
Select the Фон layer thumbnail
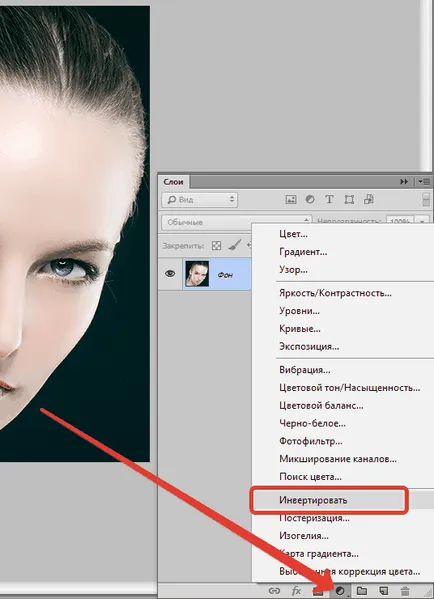pyautogui.click(x=197, y=274)
